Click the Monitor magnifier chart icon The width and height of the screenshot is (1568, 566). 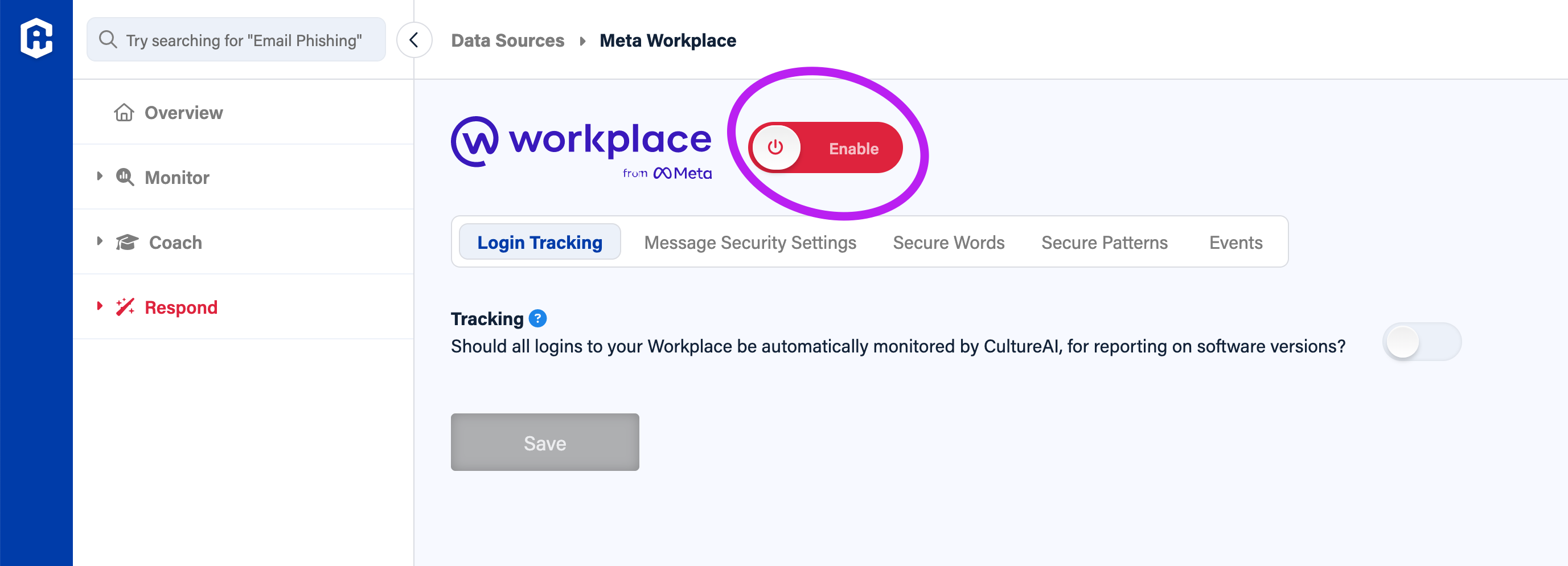pyautogui.click(x=125, y=177)
